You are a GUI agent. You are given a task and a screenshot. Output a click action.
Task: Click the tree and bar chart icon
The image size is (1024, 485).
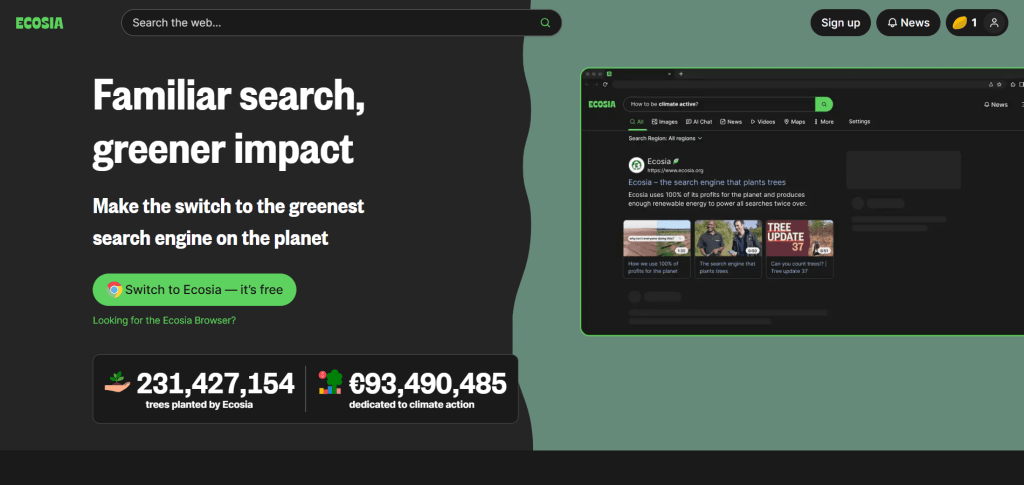(x=330, y=383)
